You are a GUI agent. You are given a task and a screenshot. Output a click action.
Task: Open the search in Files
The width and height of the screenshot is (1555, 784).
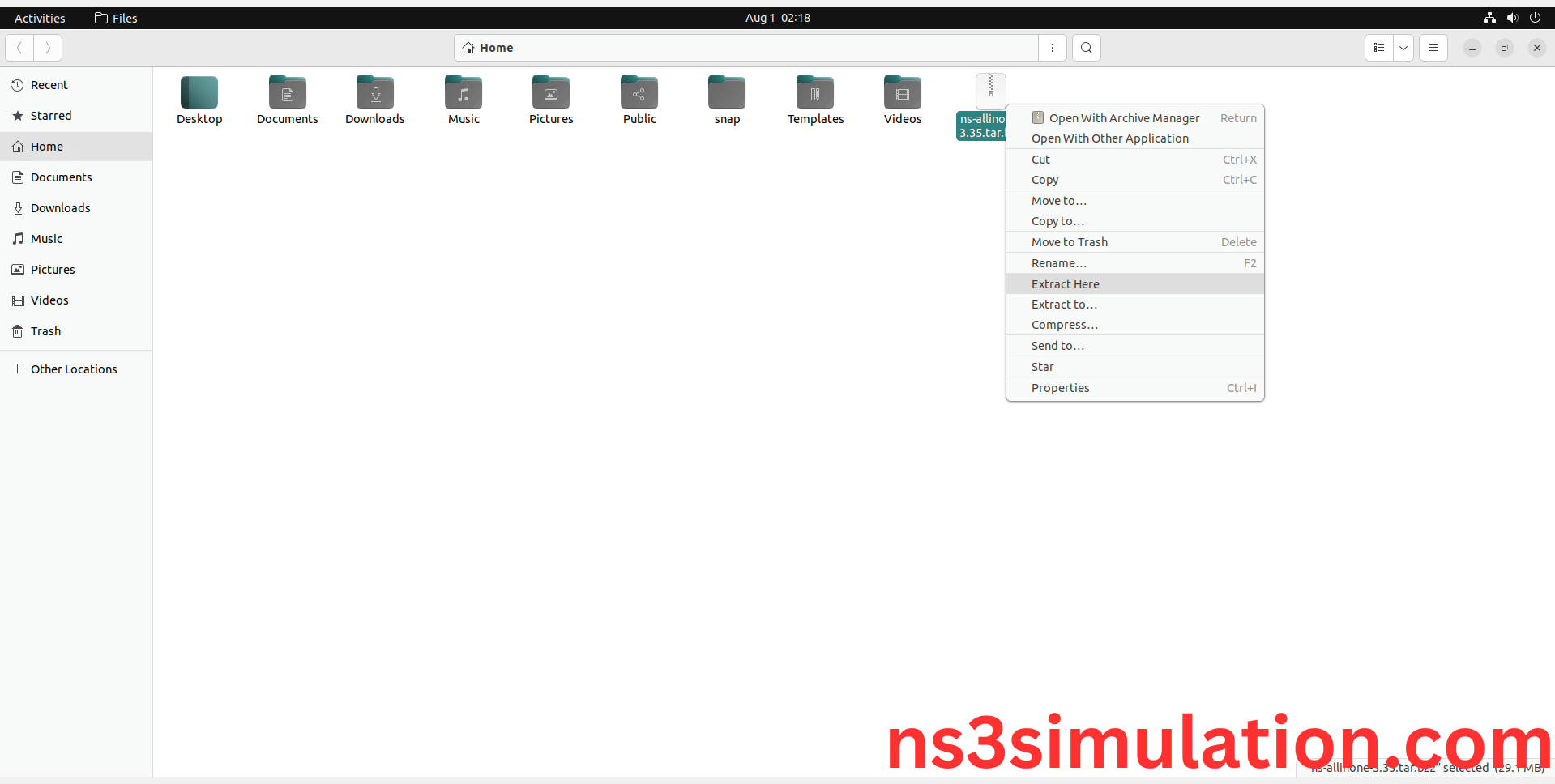1086,48
